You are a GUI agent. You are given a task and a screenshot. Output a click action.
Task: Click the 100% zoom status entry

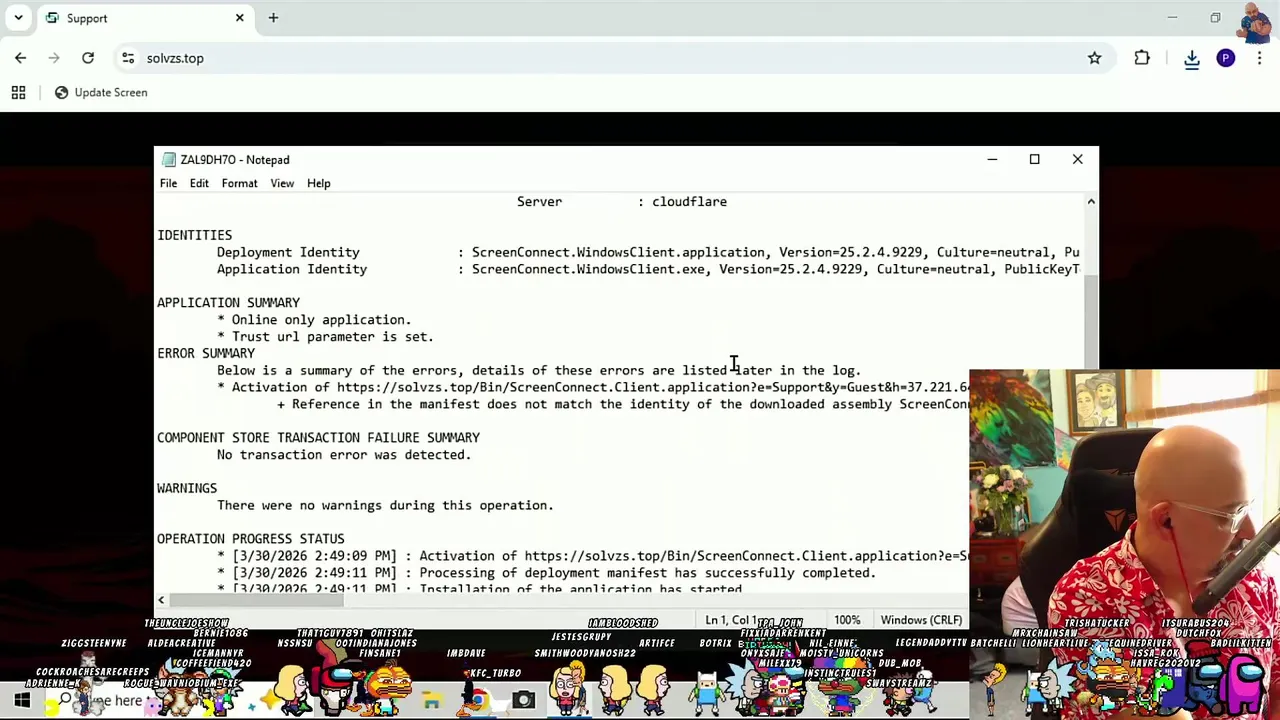coord(847,620)
